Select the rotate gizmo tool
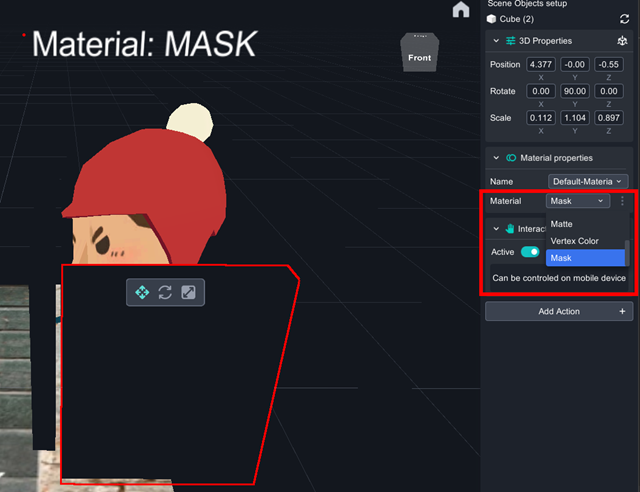640x492 pixels. (x=165, y=292)
